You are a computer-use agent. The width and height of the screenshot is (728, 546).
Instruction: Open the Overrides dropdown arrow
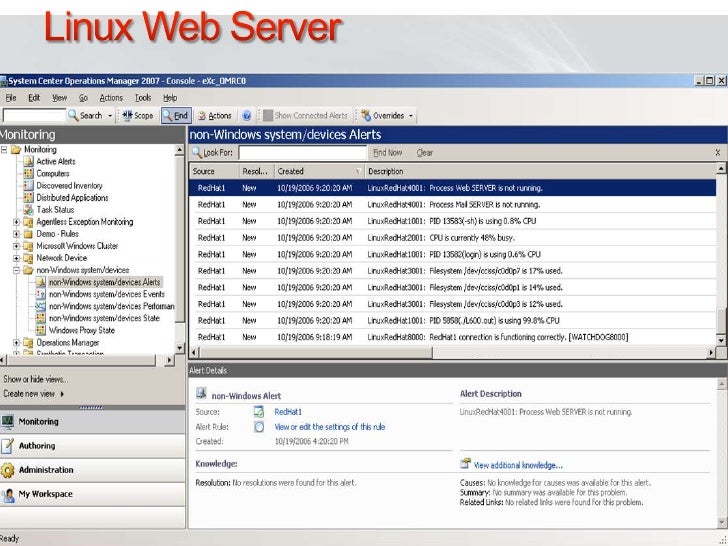pos(411,116)
